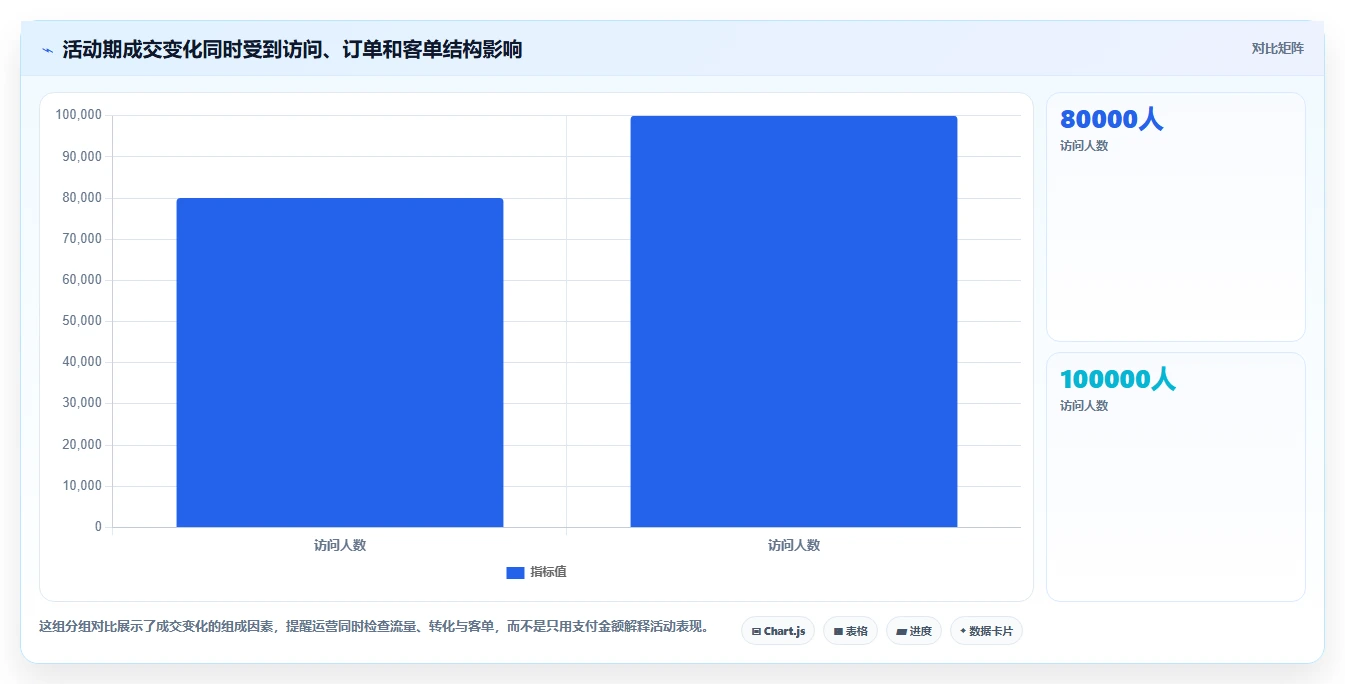Select the 表格 tag chip
This screenshot has width=1345, height=684.
[x=850, y=631]
